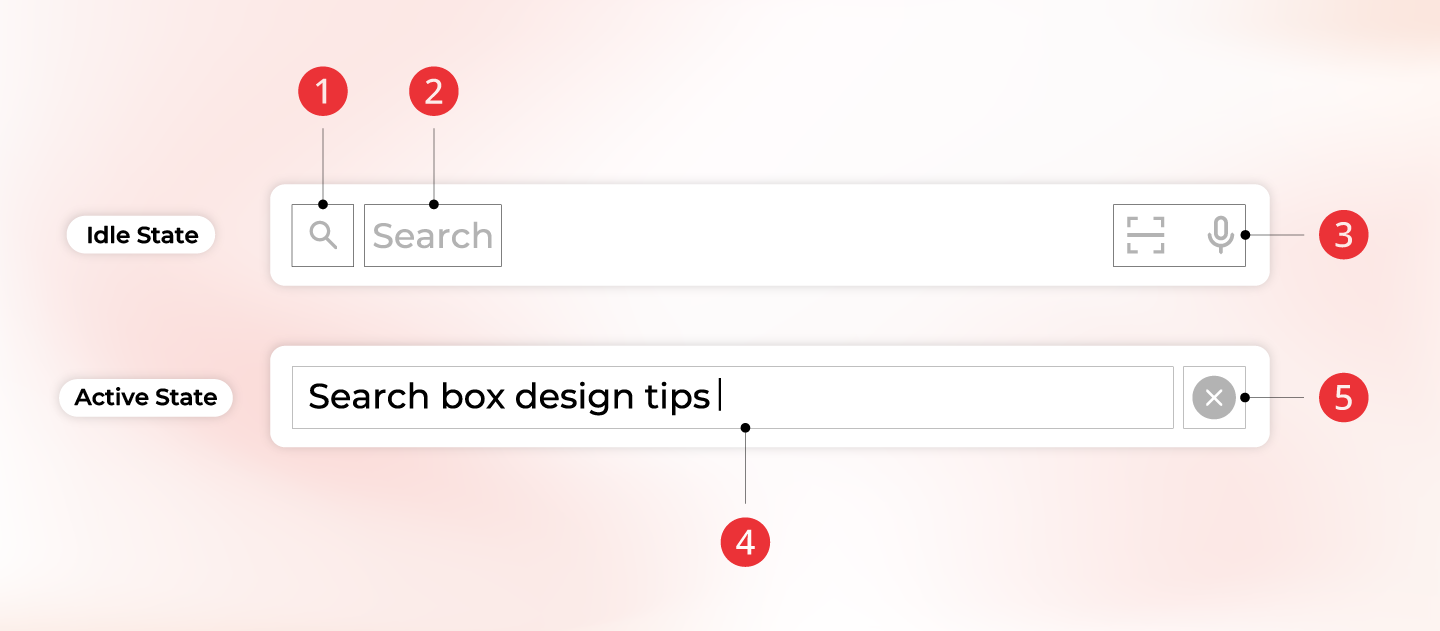Click the gray Search placeholder text
The image size is (1440, 631).
pos(433,236)
